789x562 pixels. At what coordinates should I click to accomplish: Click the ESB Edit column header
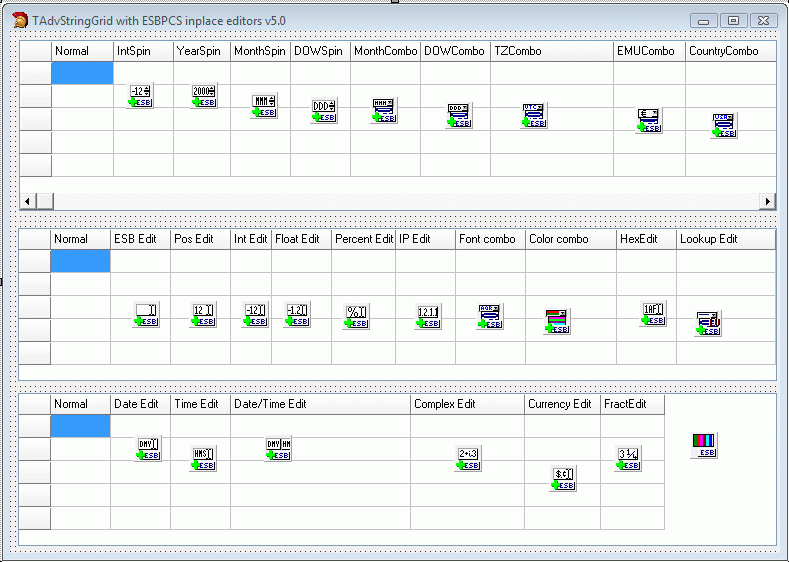[x=140, y=239]
